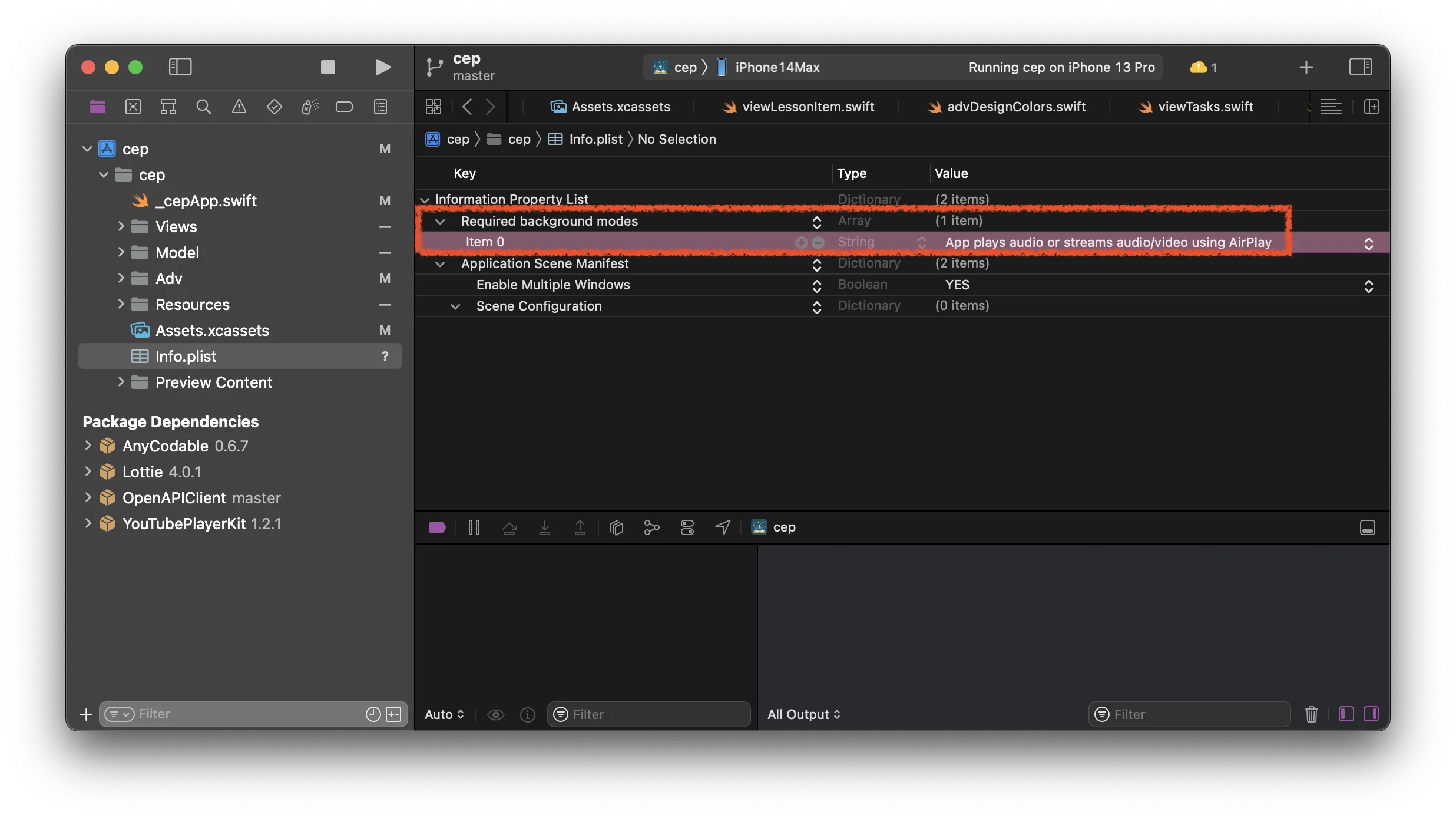
Task: Click the trash icon to clear console
Action: coord(1311,714)
